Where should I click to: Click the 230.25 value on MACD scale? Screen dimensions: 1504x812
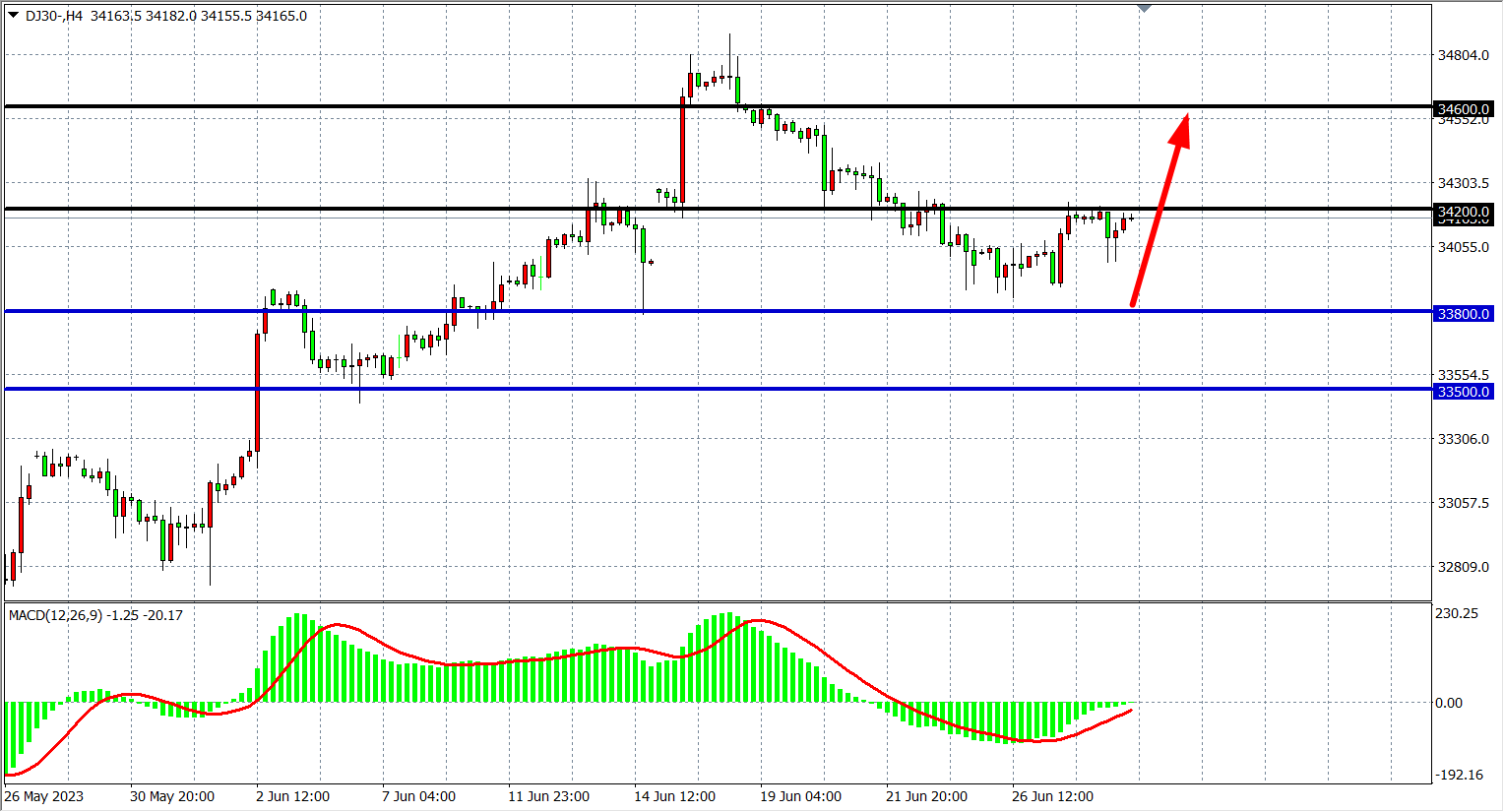pyautogui.click(x=1456, y=613)
